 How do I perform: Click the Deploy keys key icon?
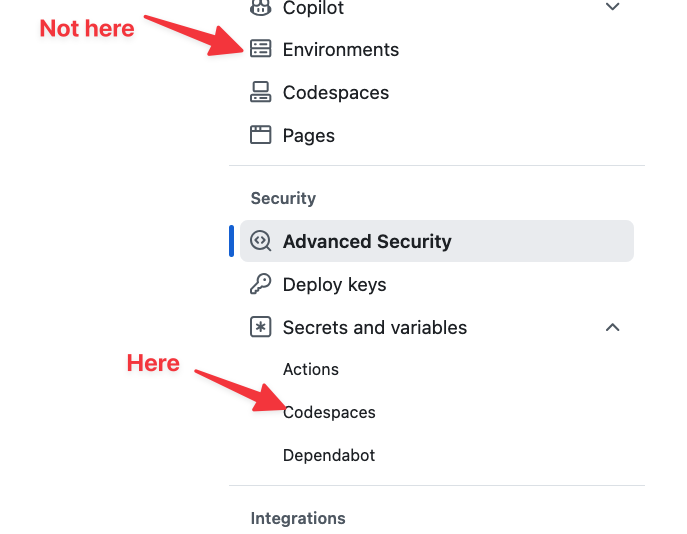pos(260,284)
